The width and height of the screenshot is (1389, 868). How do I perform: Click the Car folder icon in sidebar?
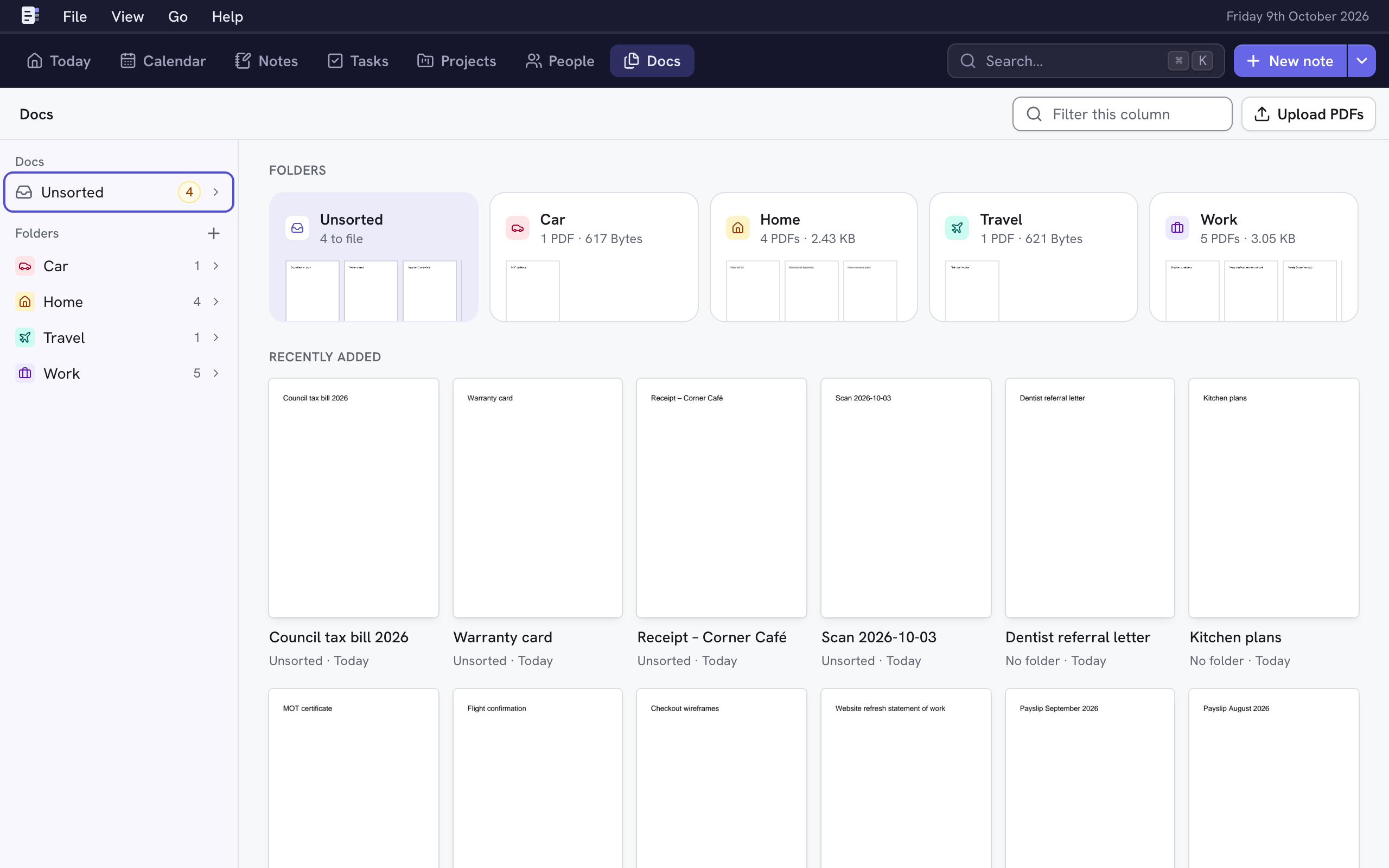[24, 266]
